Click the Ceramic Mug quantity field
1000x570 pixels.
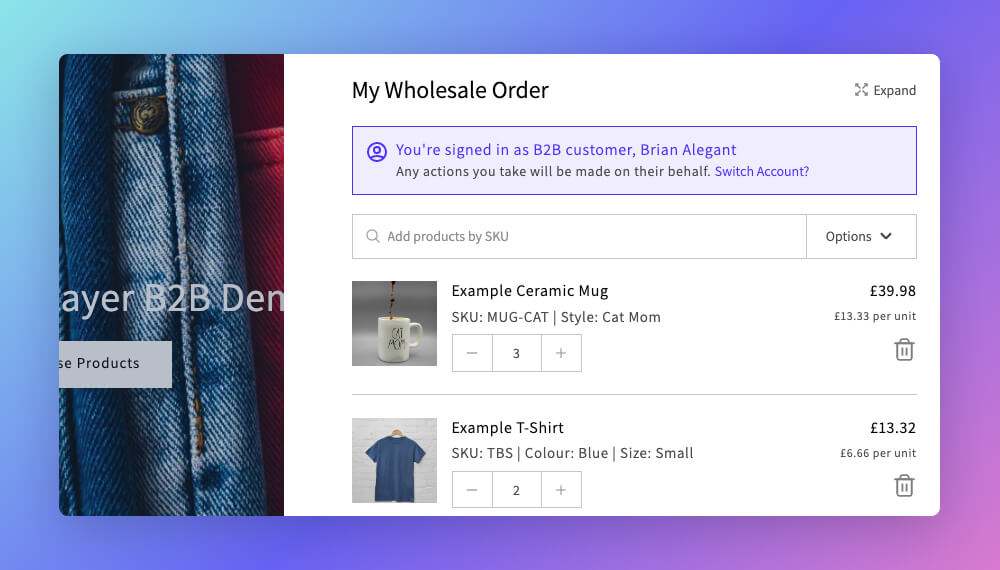point(517,353)
